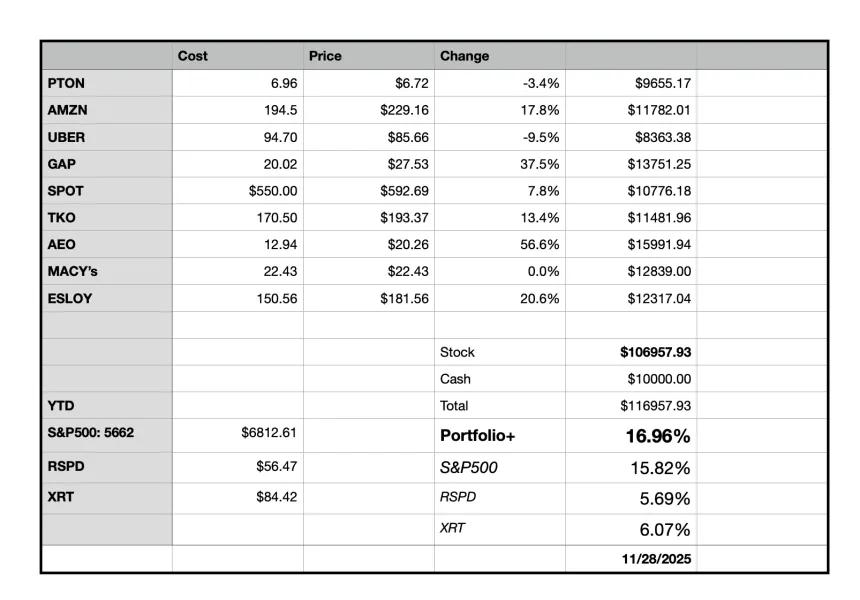Select ESLOY cost cell 150.56
The height and width of the screenshot is (600, 860).
tap(237, 298)
